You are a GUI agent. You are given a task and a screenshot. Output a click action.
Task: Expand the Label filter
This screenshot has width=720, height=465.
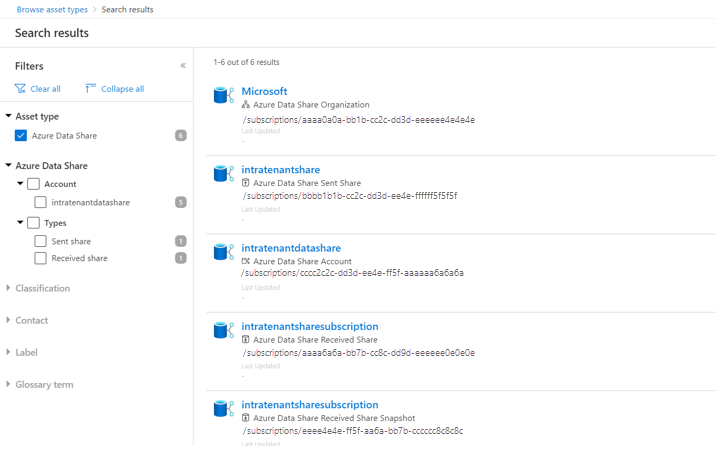pos(8,352)
